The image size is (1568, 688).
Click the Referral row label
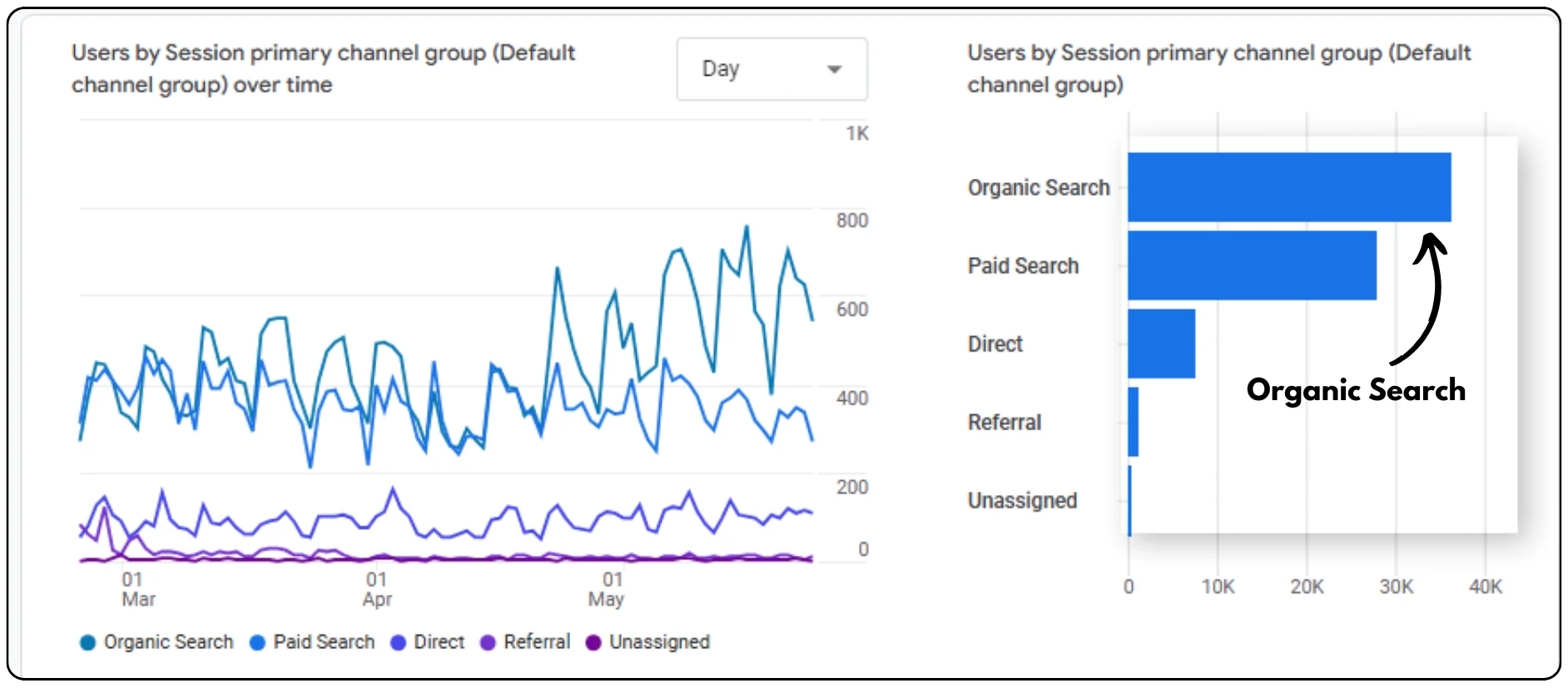point(1004,423)
